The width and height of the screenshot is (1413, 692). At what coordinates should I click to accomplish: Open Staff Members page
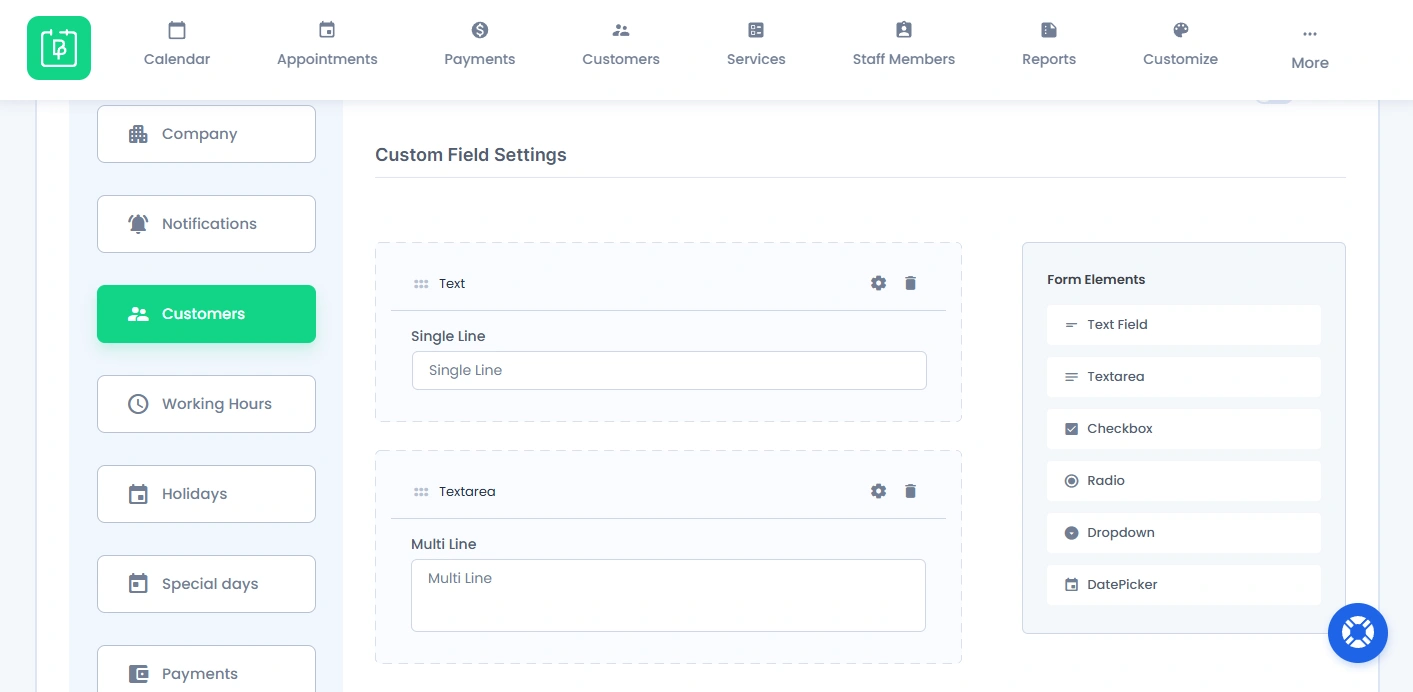coord(904,46)
